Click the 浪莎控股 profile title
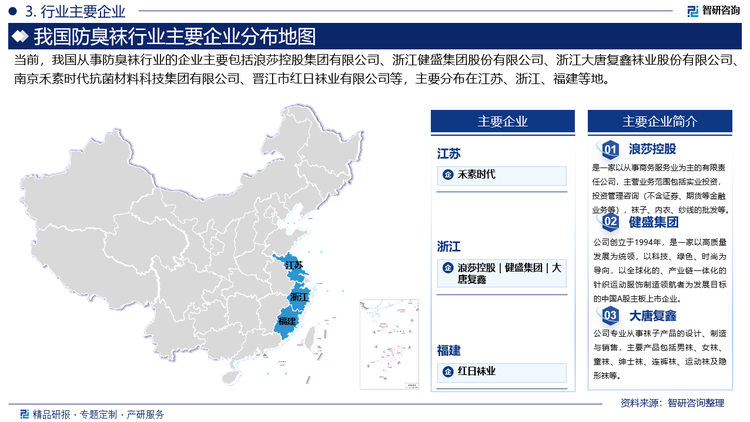 pyautogui.click(x=652, y=149)
